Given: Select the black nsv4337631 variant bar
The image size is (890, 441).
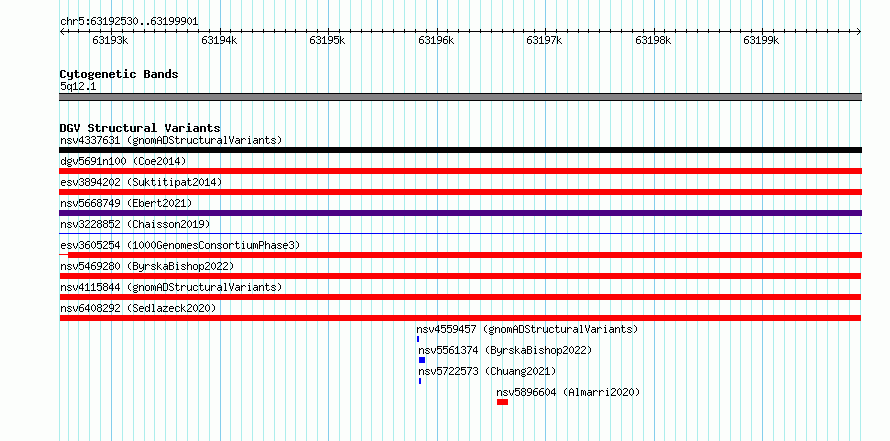Looking at the screenshot, I should (x=460, y=150).
